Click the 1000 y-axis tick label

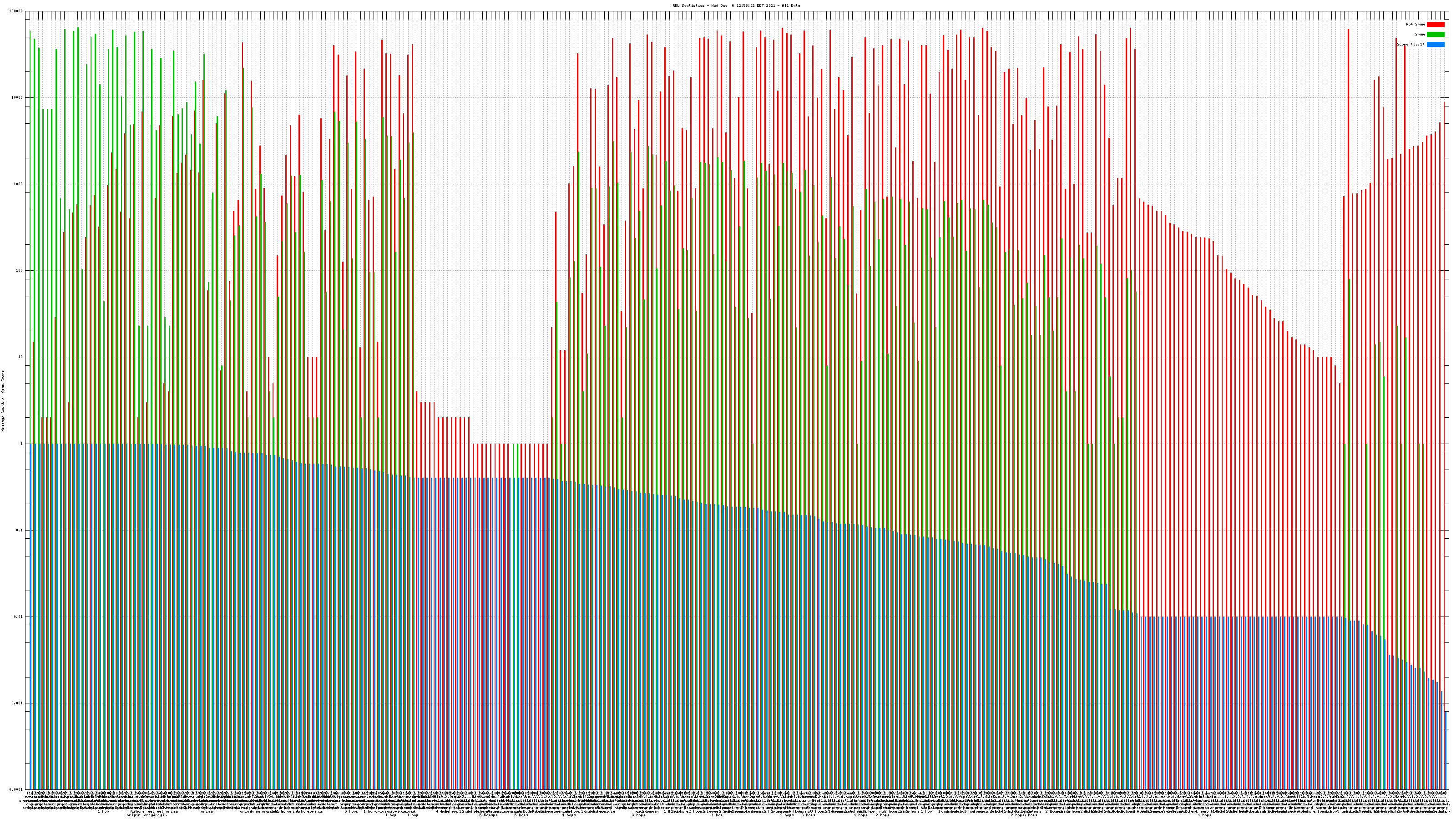(19, 184)
